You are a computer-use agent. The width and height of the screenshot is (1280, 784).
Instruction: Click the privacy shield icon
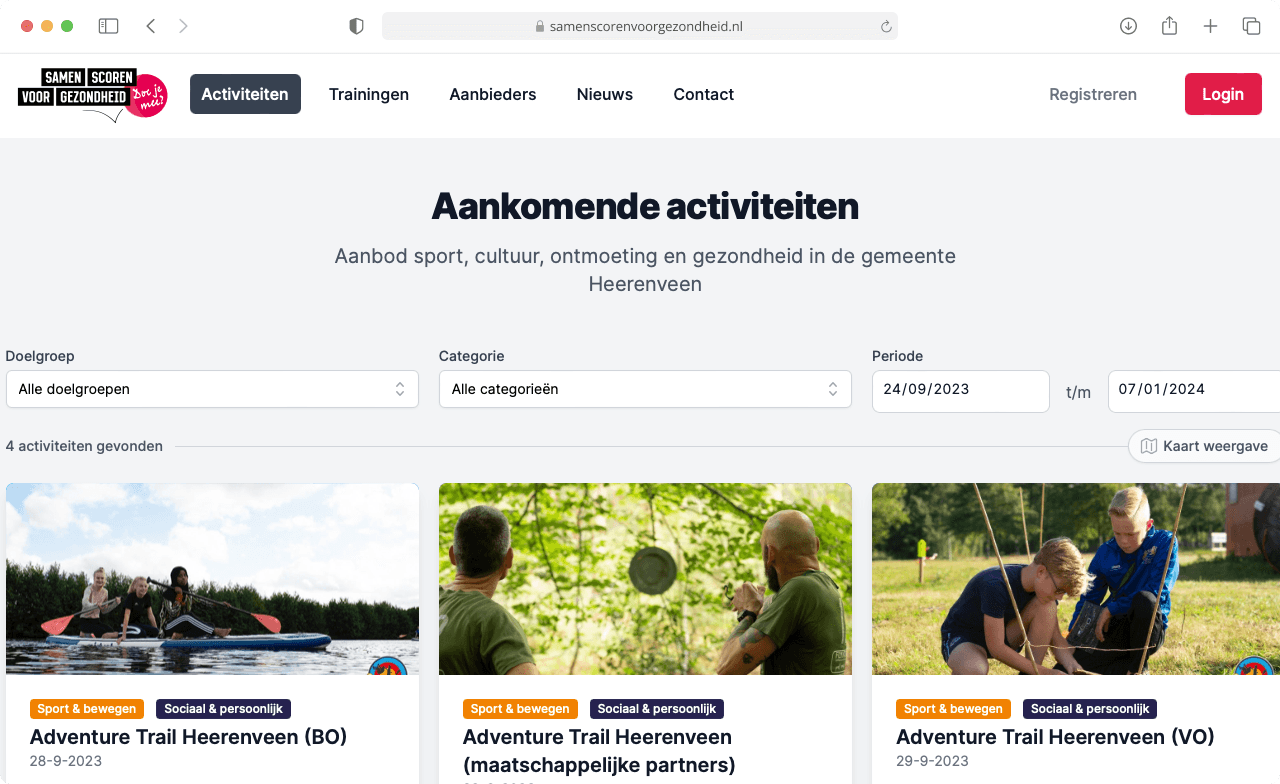[356, 26]
